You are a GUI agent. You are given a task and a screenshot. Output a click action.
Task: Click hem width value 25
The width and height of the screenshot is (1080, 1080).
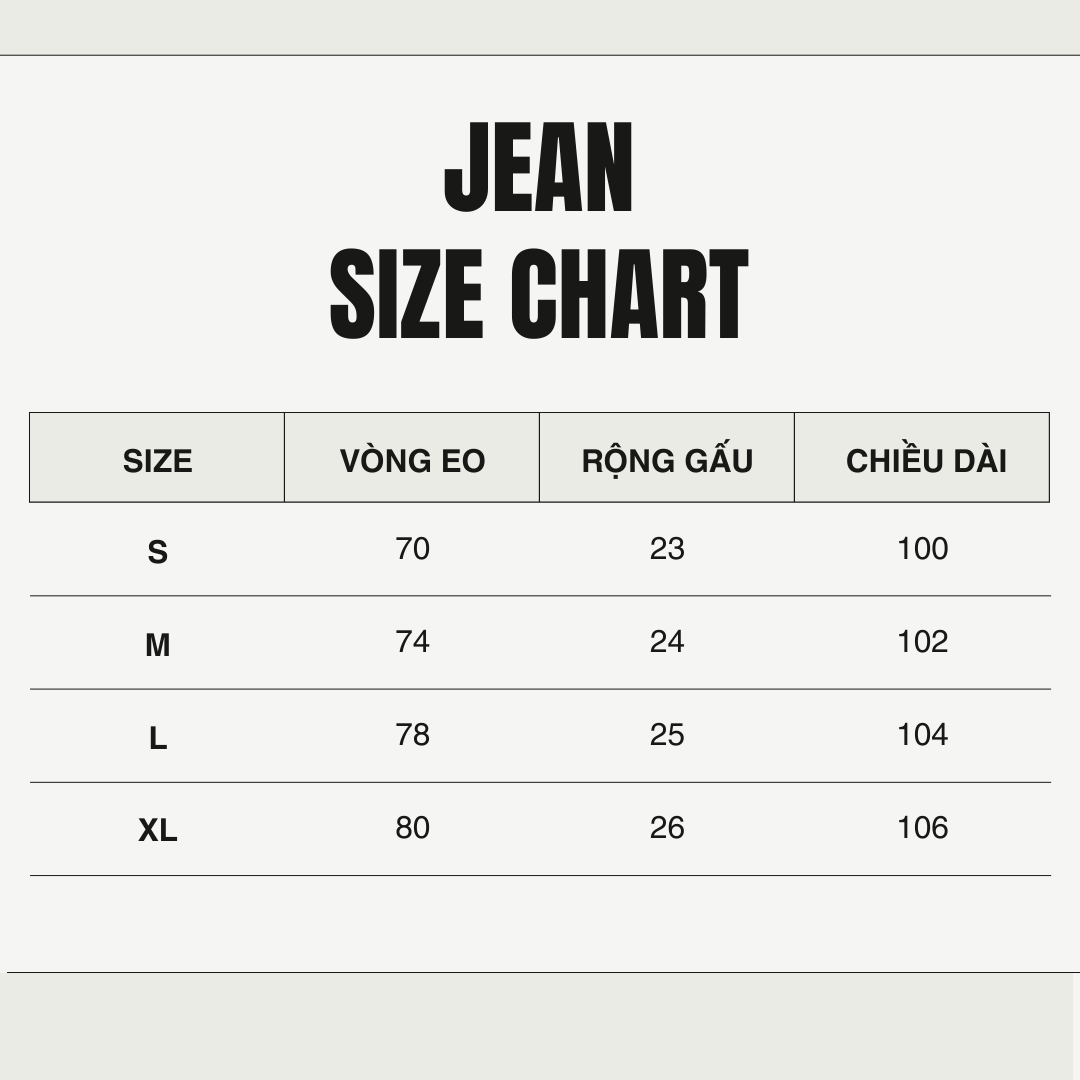point(667,735)
